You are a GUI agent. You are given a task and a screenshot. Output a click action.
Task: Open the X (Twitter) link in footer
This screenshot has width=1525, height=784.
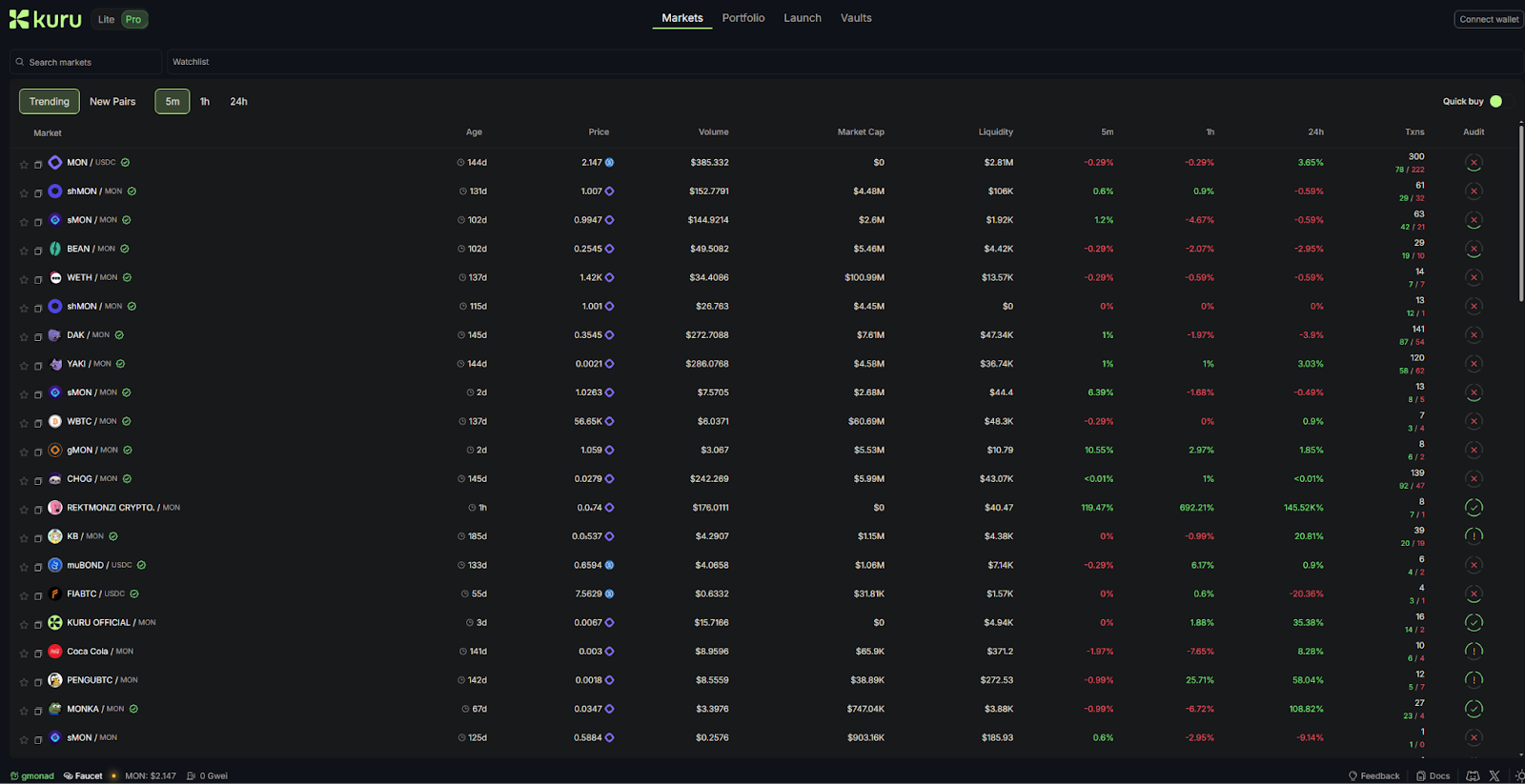click(1494, 775)
